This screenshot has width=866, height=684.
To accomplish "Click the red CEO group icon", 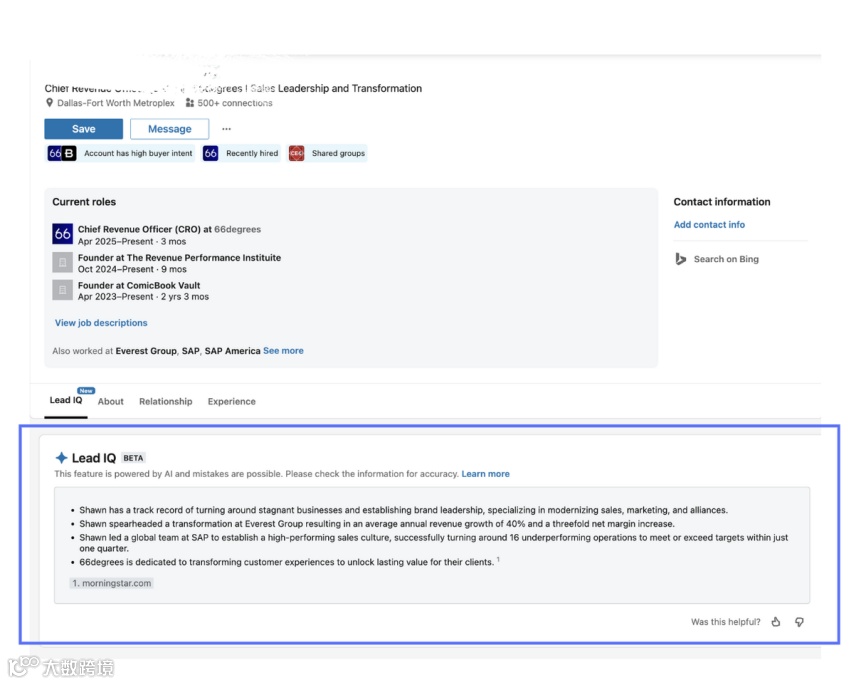I will (x=297, y=153).
